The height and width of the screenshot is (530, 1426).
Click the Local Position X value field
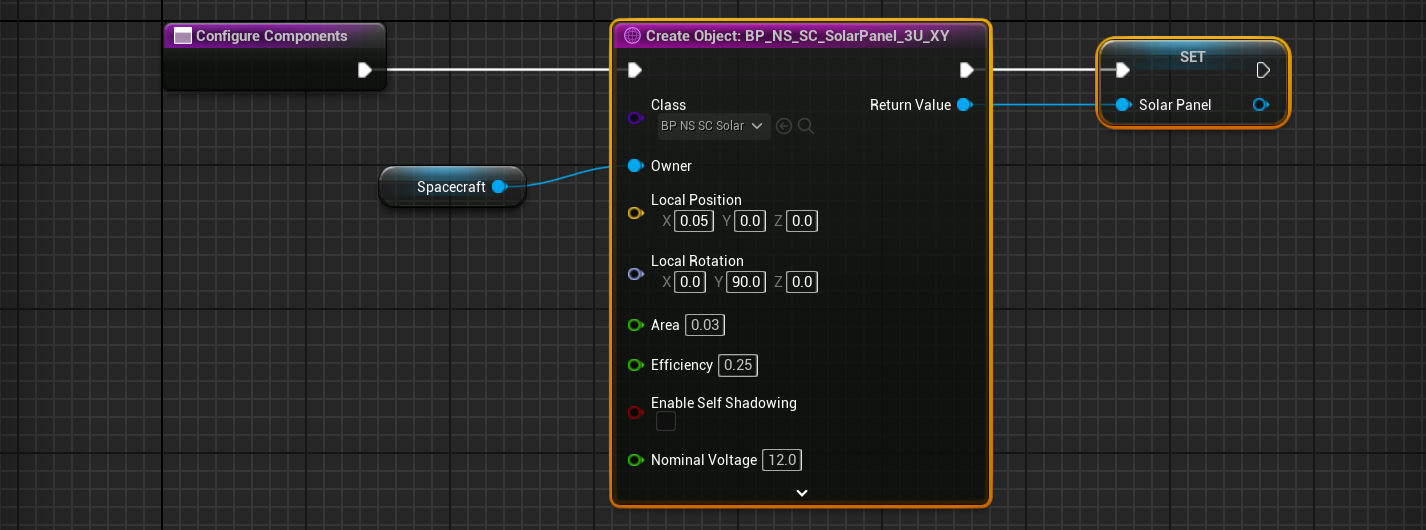[694, 221]
